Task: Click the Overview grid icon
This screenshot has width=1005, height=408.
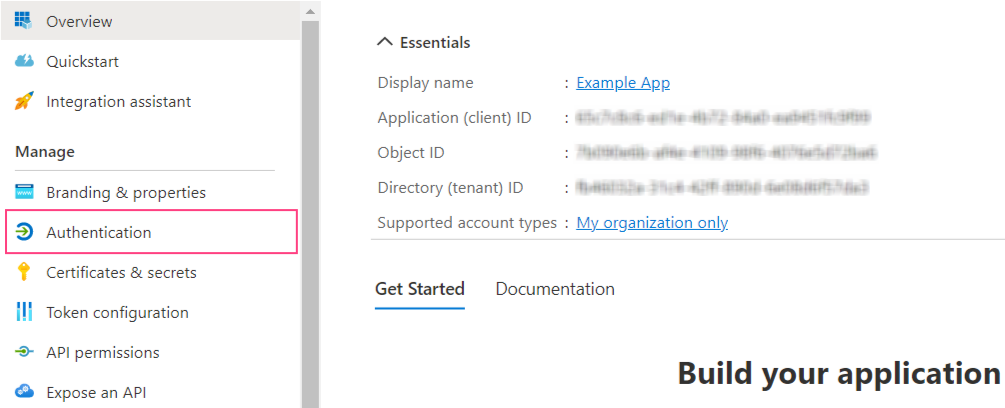Action: click(x=24, y=20)
